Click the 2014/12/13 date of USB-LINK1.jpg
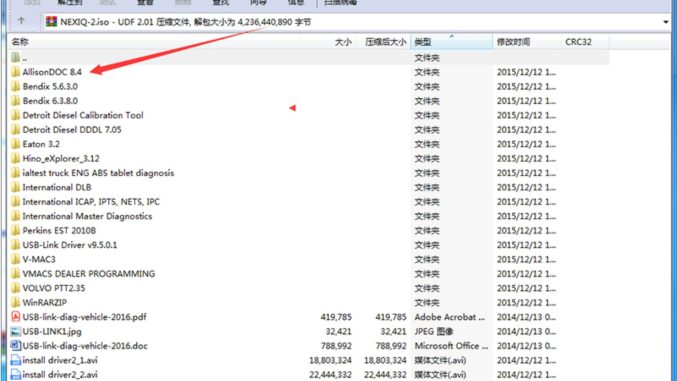The height and width of the screenshot is (381, 678). pyautogui.click(x=526, y=331)
